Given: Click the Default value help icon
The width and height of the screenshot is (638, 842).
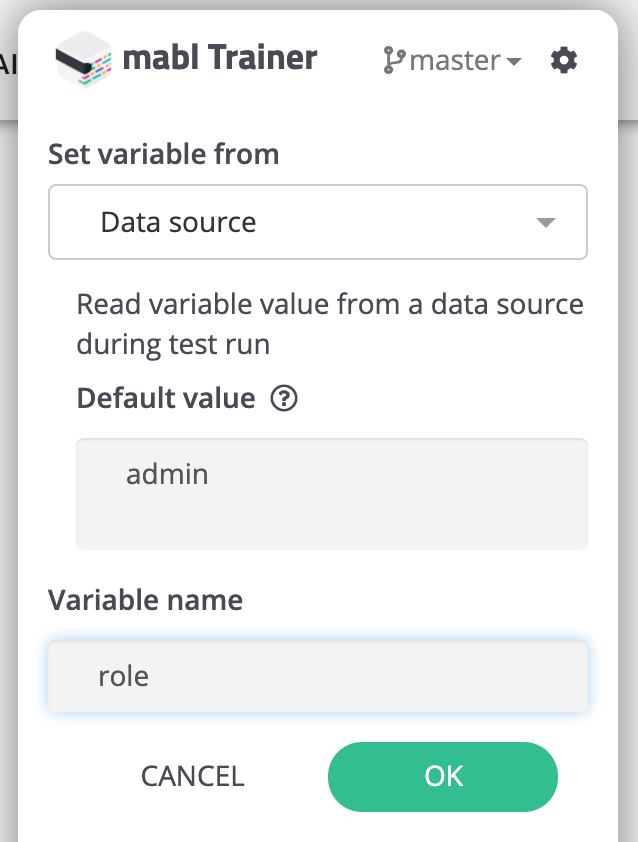Looking at the screenshot, I should pyautogui.click(x=285, y=399).
